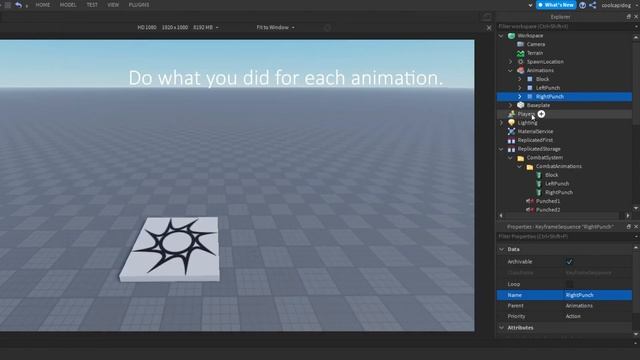640x360 pixels.
Task: Collapse the ReplicatedStorage node
Action: click(501, 149)
